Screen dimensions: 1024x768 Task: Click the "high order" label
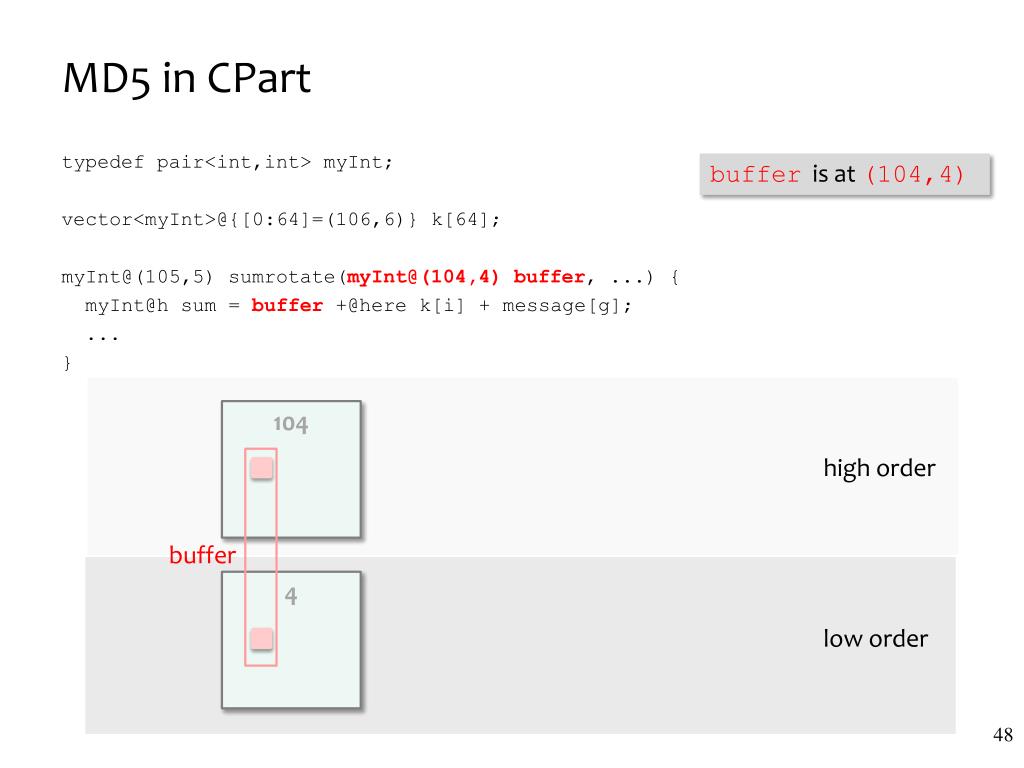pyautogui.click(x=879, y=468)
